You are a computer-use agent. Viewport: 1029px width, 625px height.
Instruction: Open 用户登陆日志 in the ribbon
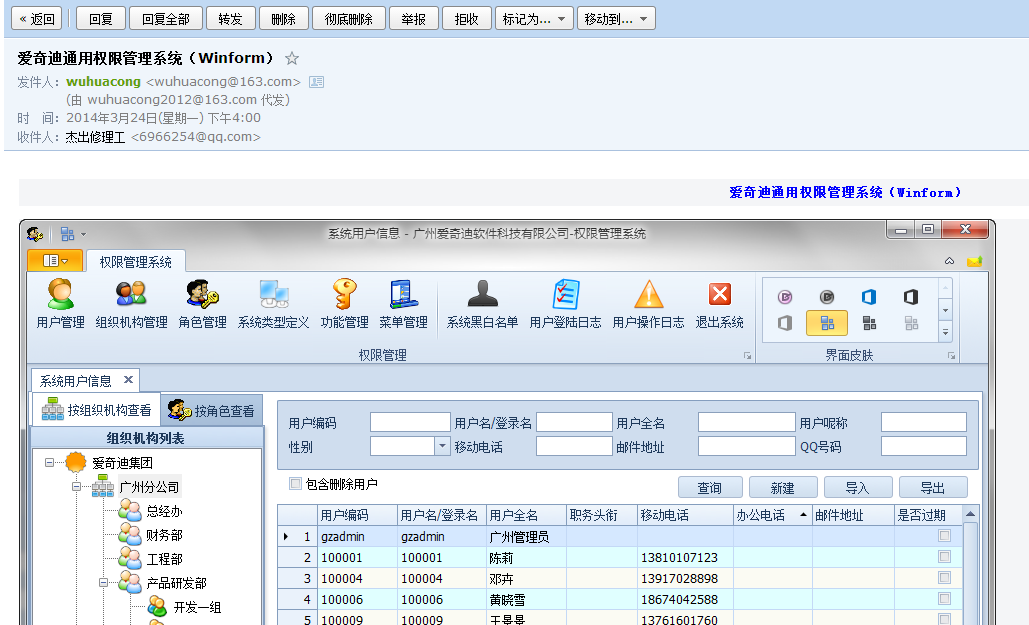[565, 303]
